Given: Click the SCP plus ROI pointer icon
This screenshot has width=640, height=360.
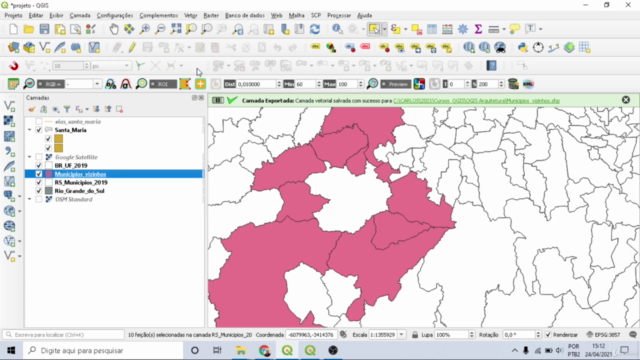Looking at the screenshot, I should click(x=200, y=84).
